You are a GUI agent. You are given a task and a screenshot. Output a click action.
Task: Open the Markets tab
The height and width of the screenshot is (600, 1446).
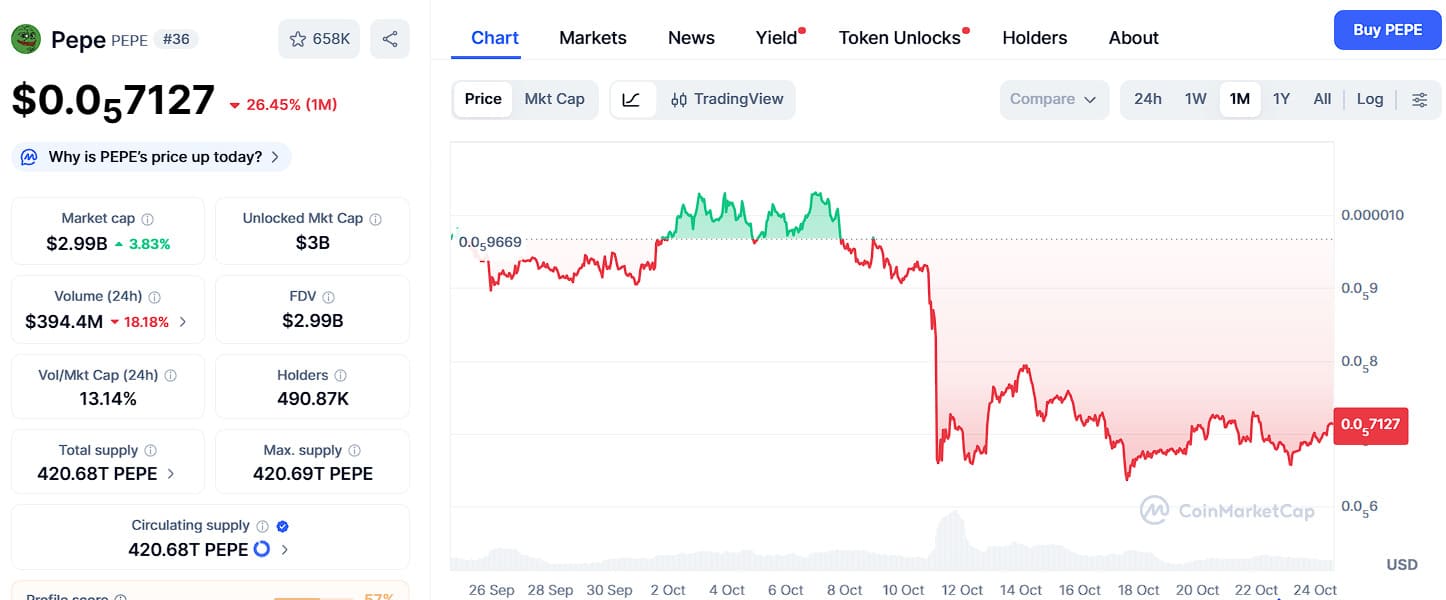592,38
